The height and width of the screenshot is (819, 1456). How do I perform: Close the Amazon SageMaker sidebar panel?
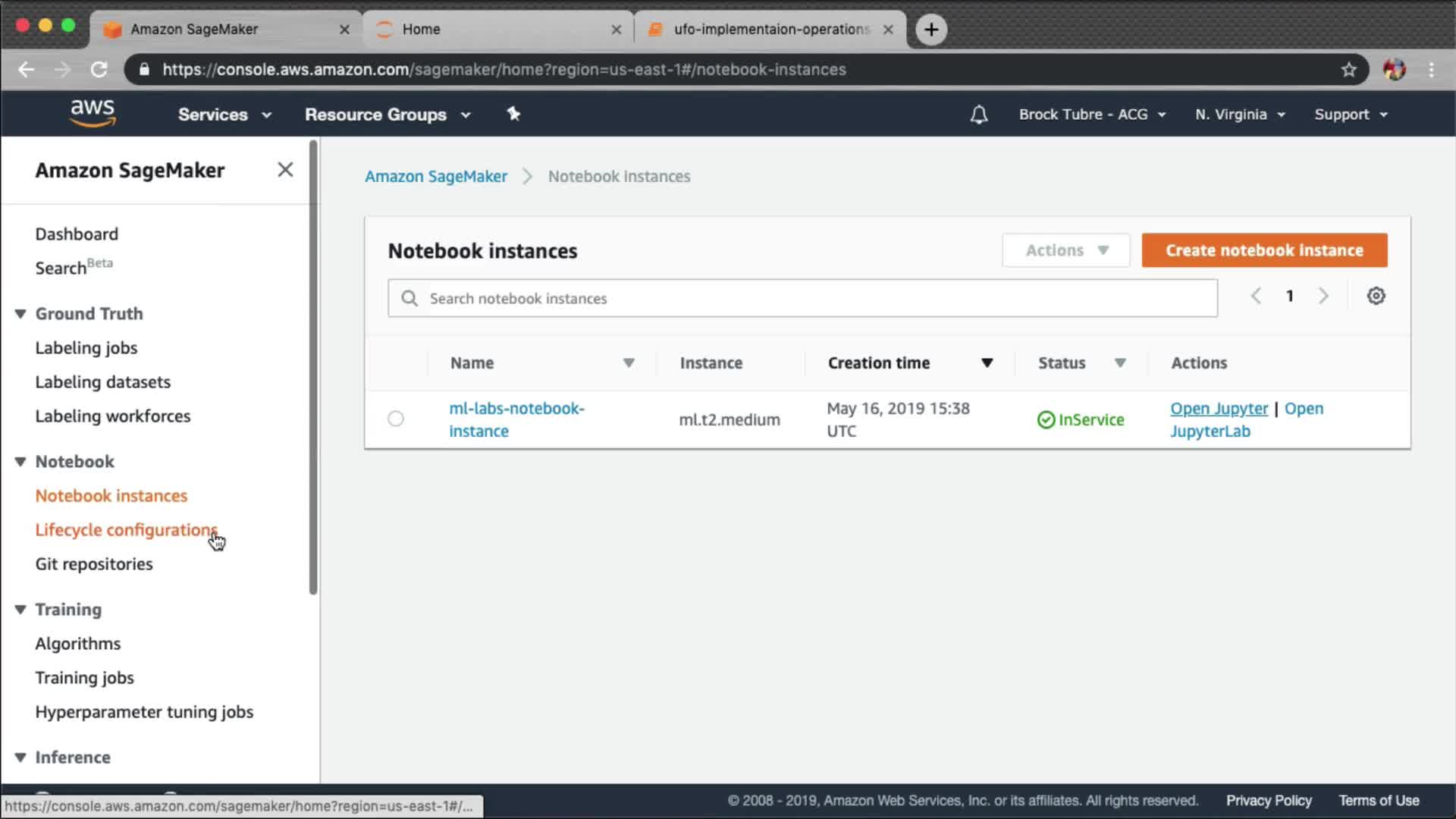coord(285,170)
